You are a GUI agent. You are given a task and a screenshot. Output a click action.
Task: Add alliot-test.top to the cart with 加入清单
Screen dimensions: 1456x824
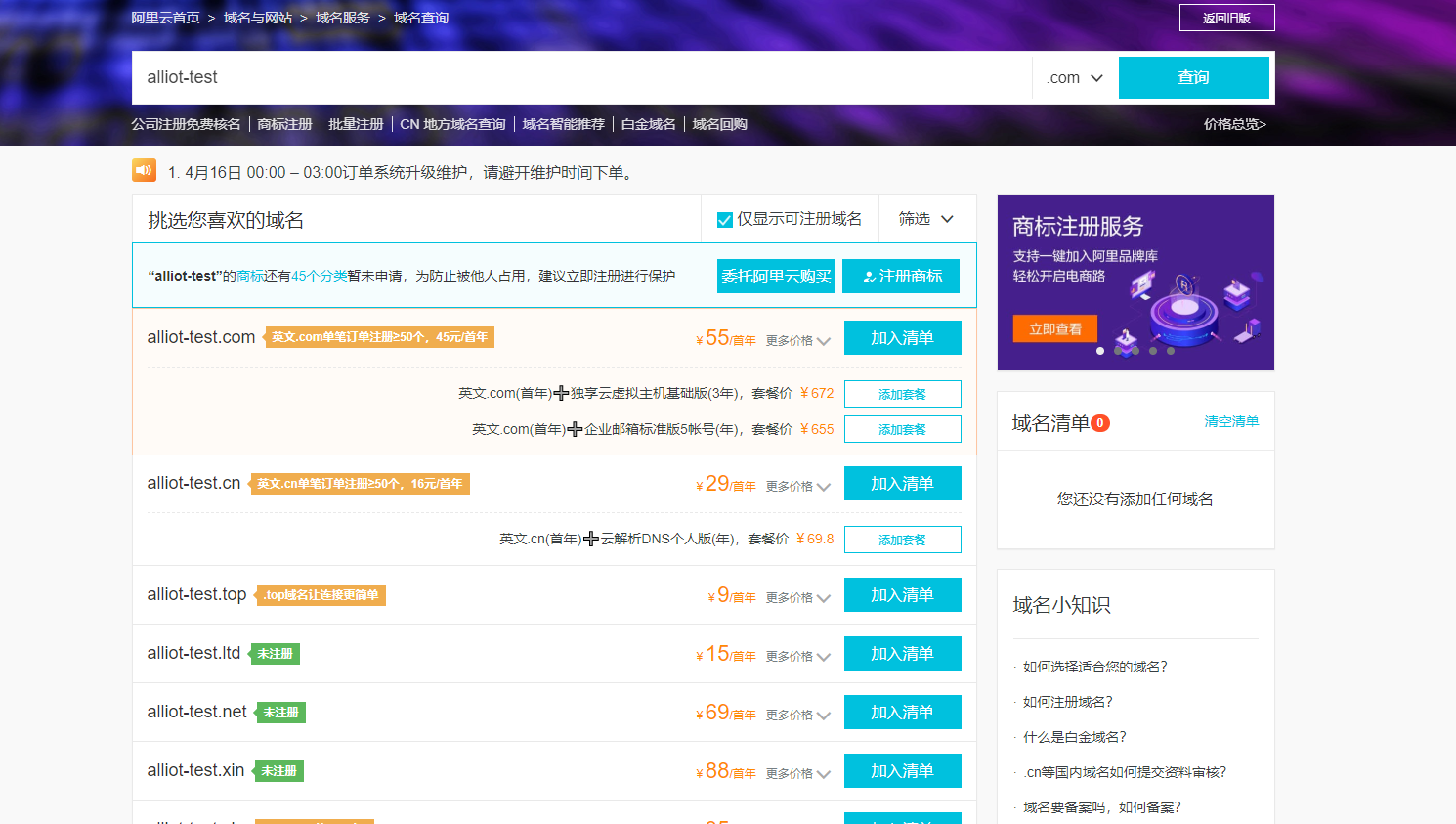(x=902, y=594)
